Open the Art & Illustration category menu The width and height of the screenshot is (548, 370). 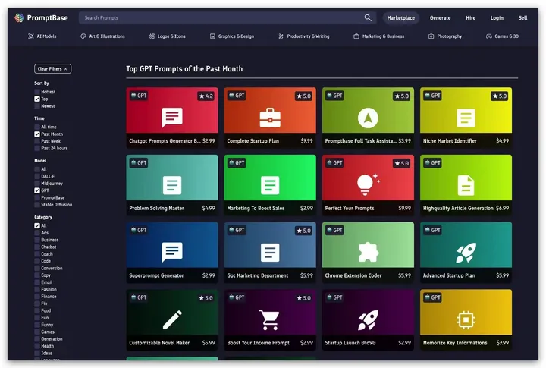pyautogui.click(x=102, y=36)
